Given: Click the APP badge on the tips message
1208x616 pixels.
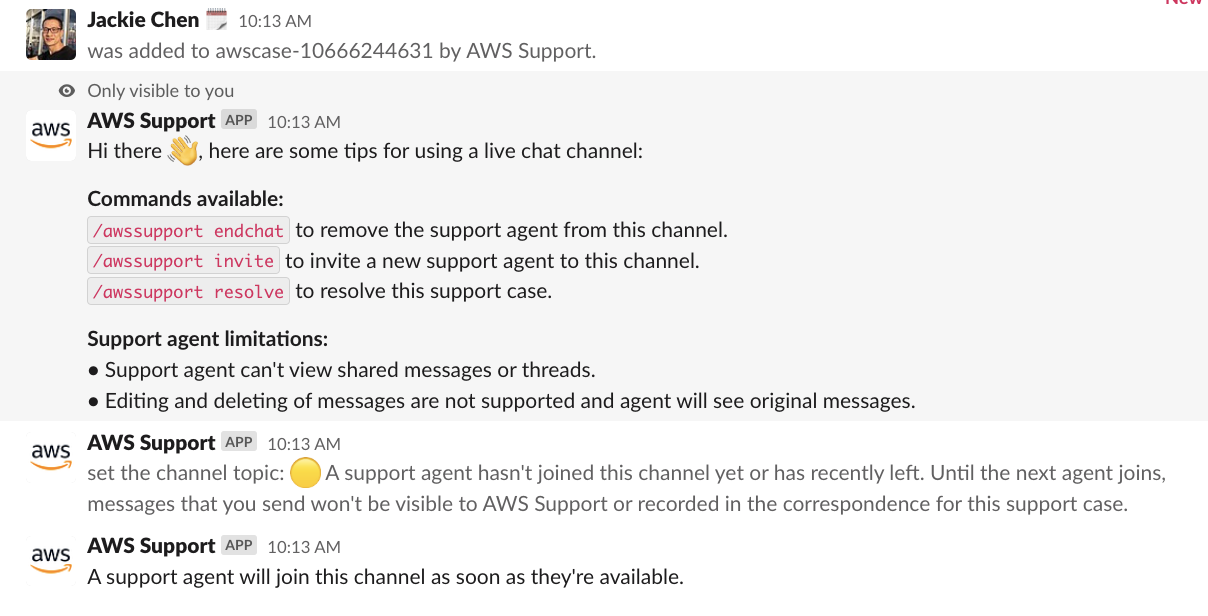Looking at the screenshot, I should pyautogui.click(x=239, y=120).
